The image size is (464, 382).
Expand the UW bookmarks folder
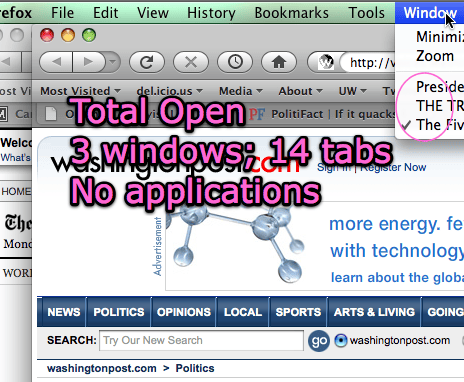pyautogui.click(x=353, y=91)
